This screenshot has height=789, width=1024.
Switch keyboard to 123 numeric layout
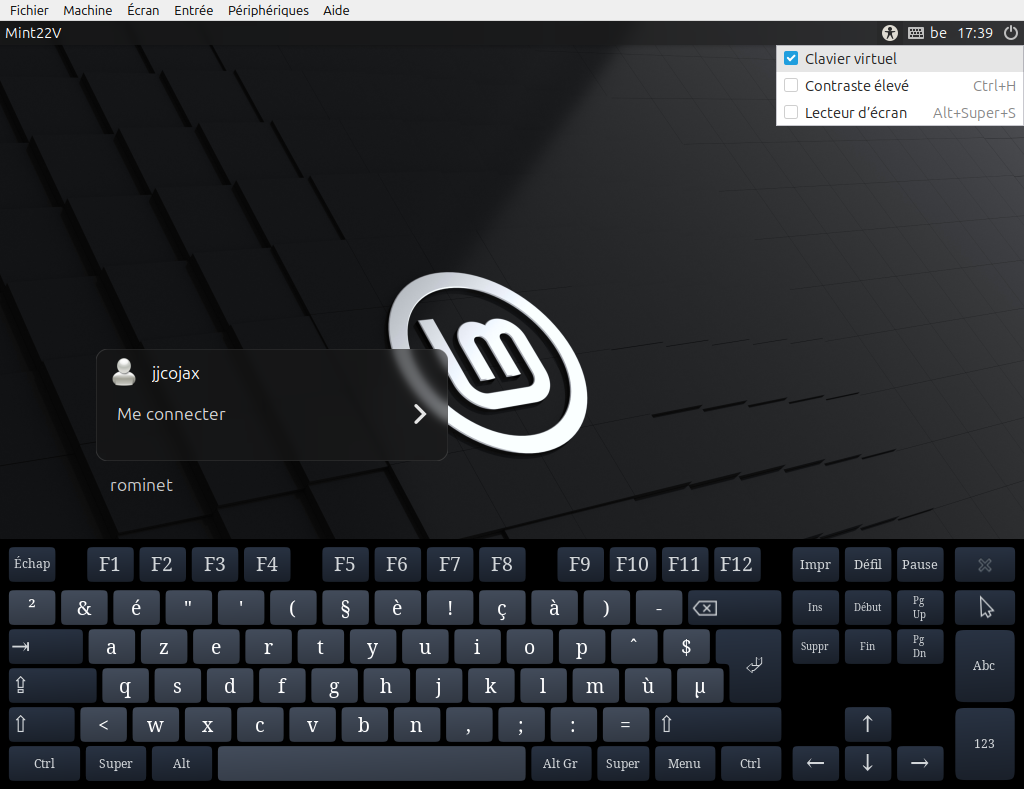984,744
